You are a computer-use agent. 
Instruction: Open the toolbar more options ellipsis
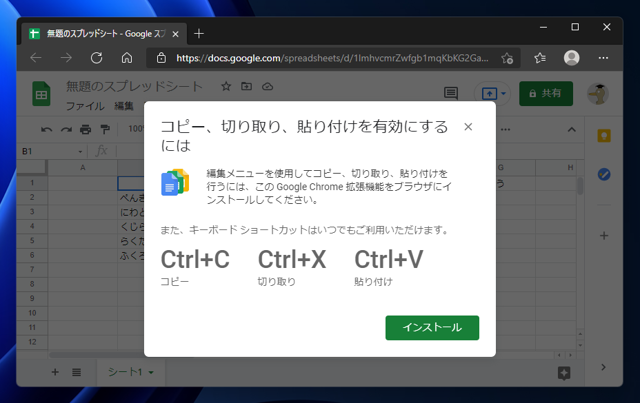click(505, 130)
